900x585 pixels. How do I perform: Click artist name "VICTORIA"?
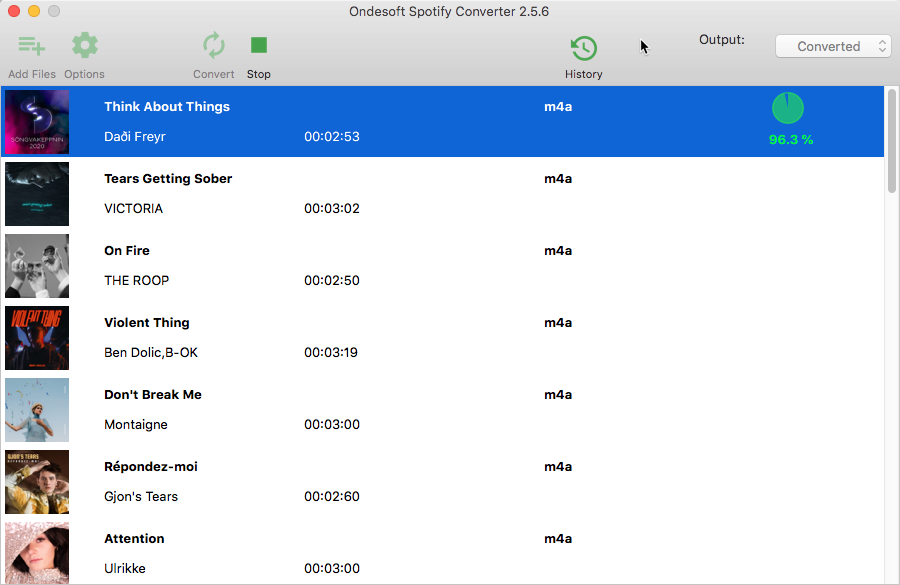coord(133,208)
